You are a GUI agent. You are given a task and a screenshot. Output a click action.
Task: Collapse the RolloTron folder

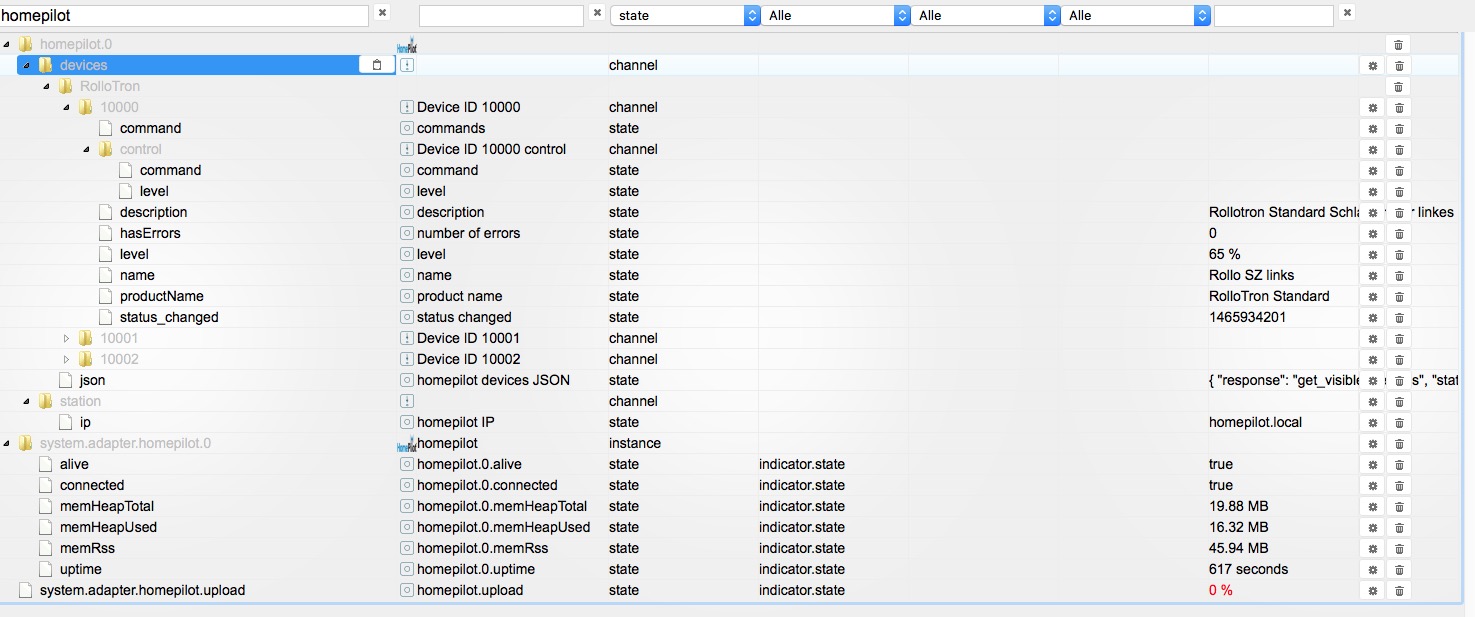[x=47, y=86]
